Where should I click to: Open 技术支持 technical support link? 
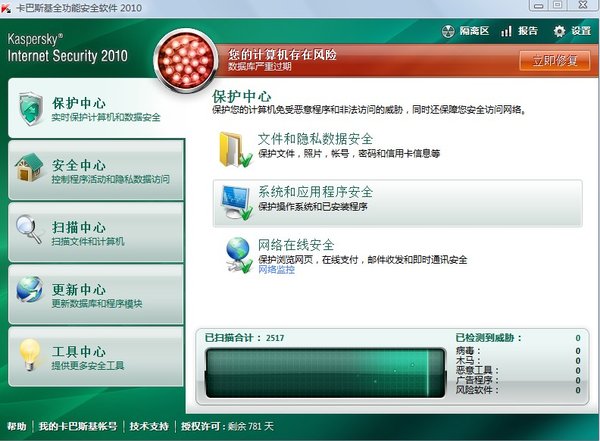(149, 426)
